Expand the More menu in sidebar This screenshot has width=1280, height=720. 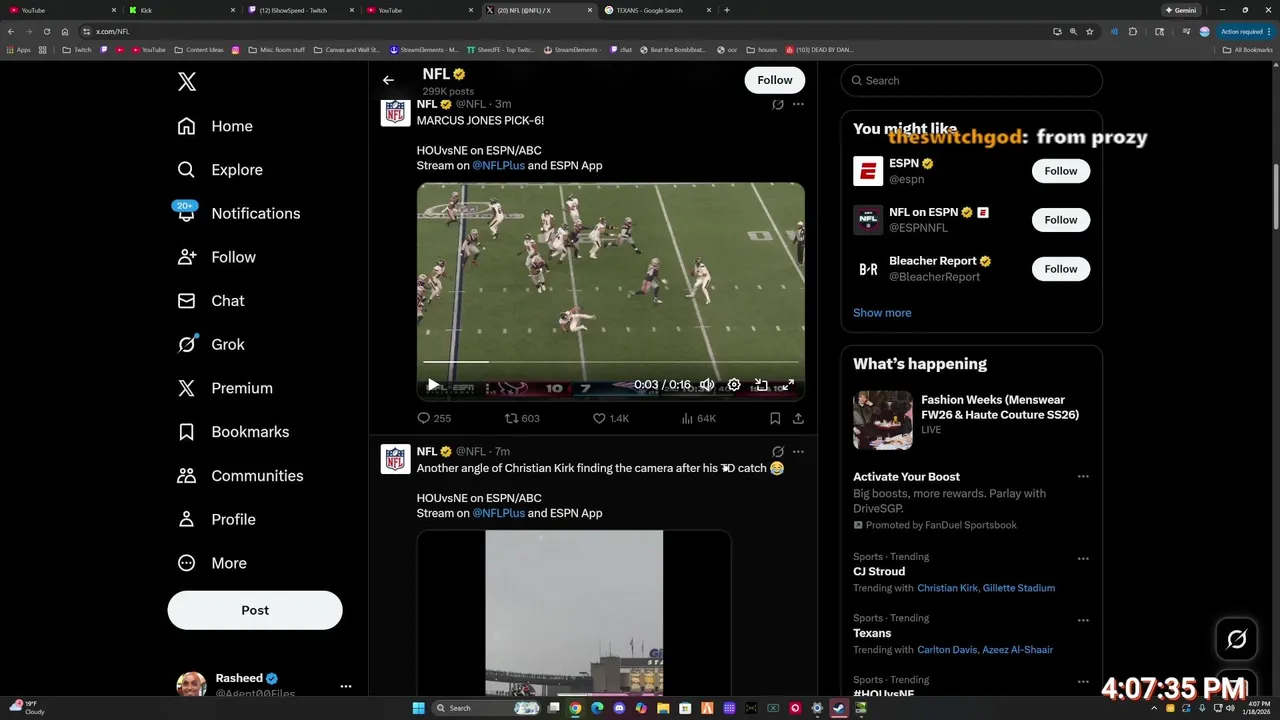pyautogui.click(x=212, y=563)
